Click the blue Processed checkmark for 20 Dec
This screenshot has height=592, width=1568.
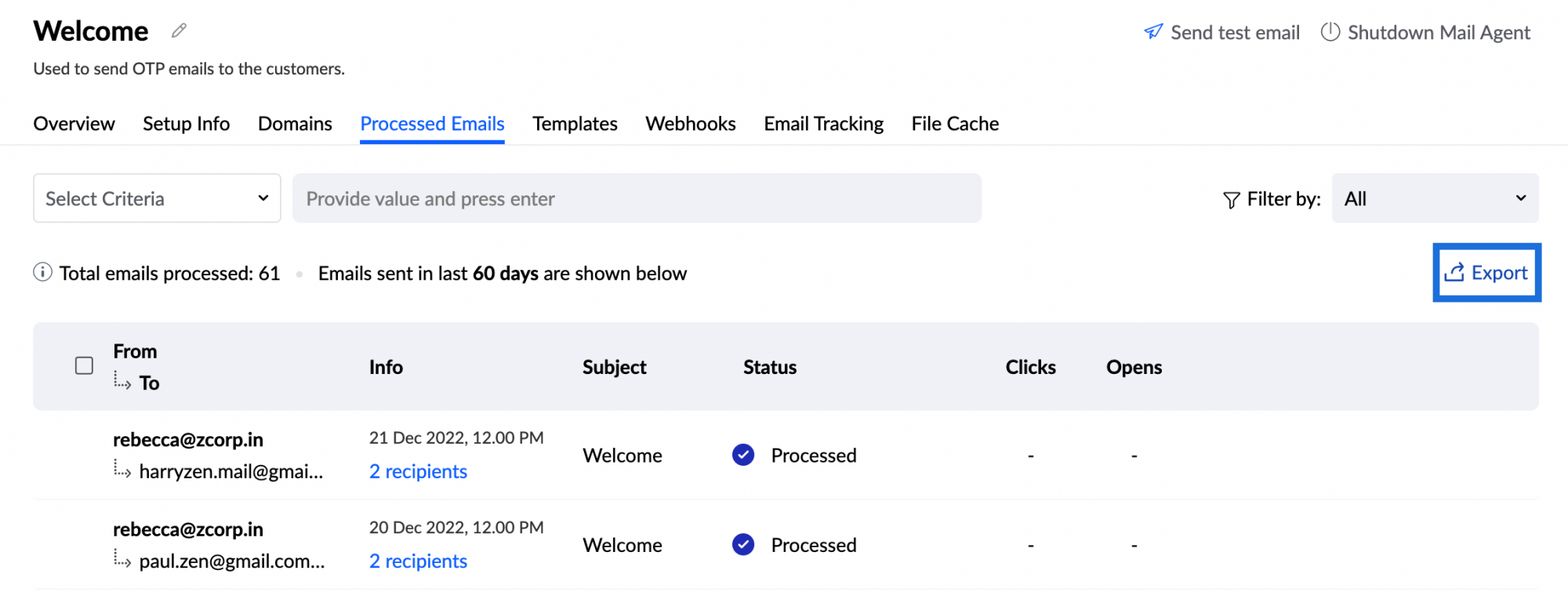click(x=742, y=544)
